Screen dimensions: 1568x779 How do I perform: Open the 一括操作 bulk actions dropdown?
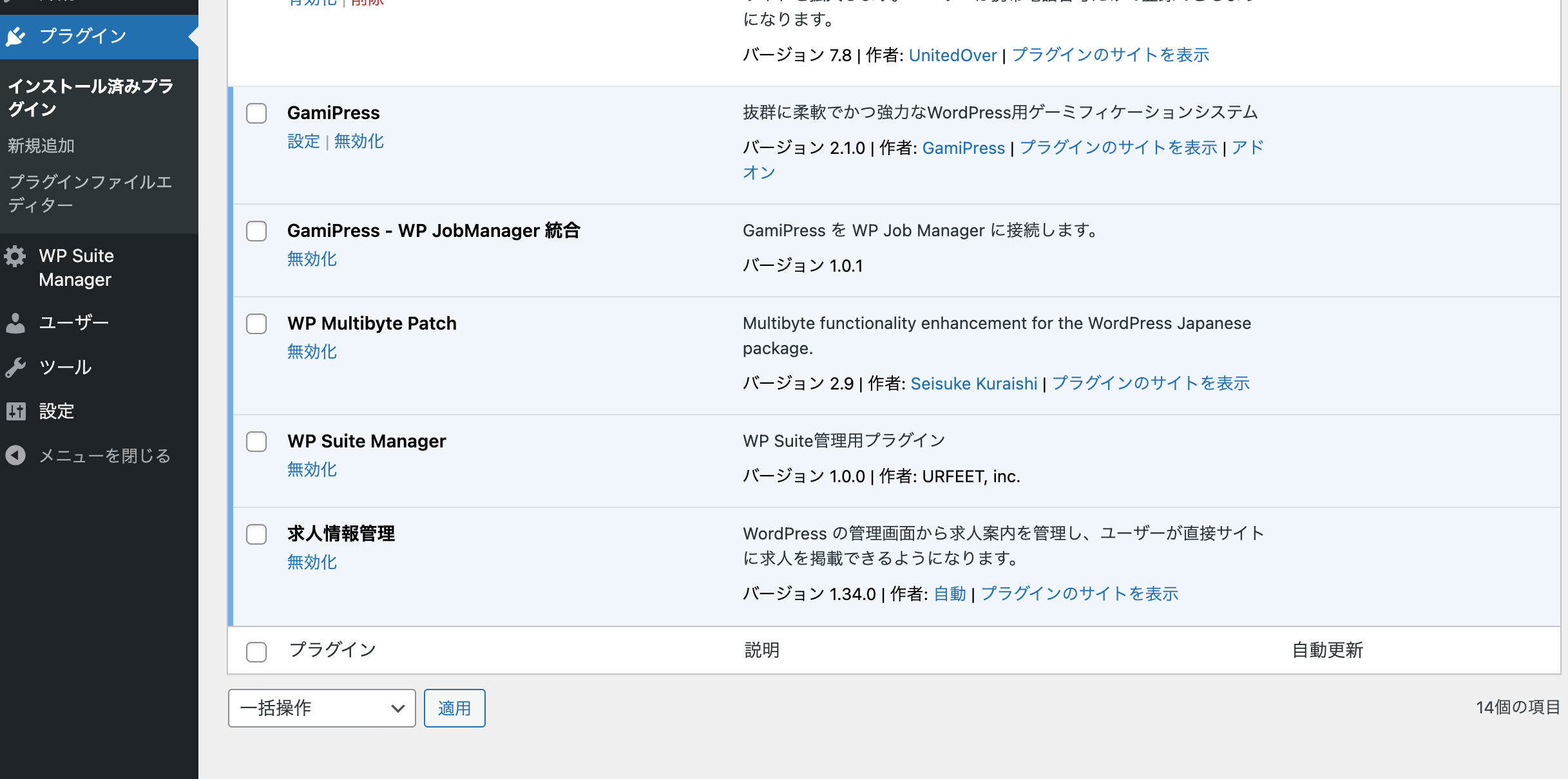click(321, 708)
